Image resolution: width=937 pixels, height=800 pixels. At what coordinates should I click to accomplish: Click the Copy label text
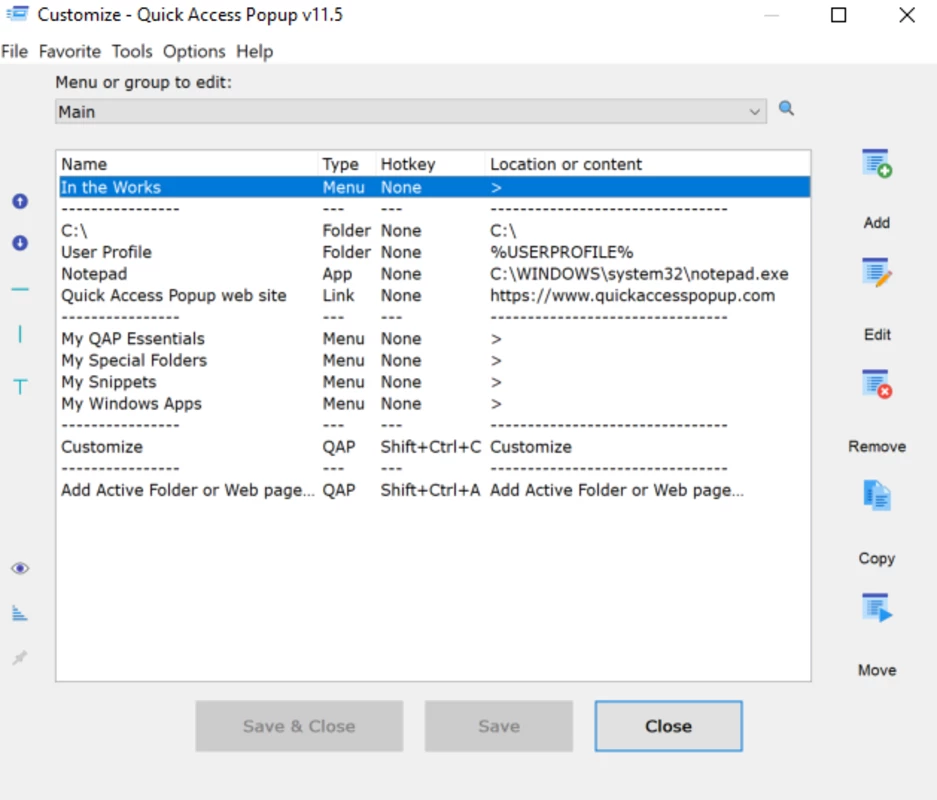click(x=877, y=558)
